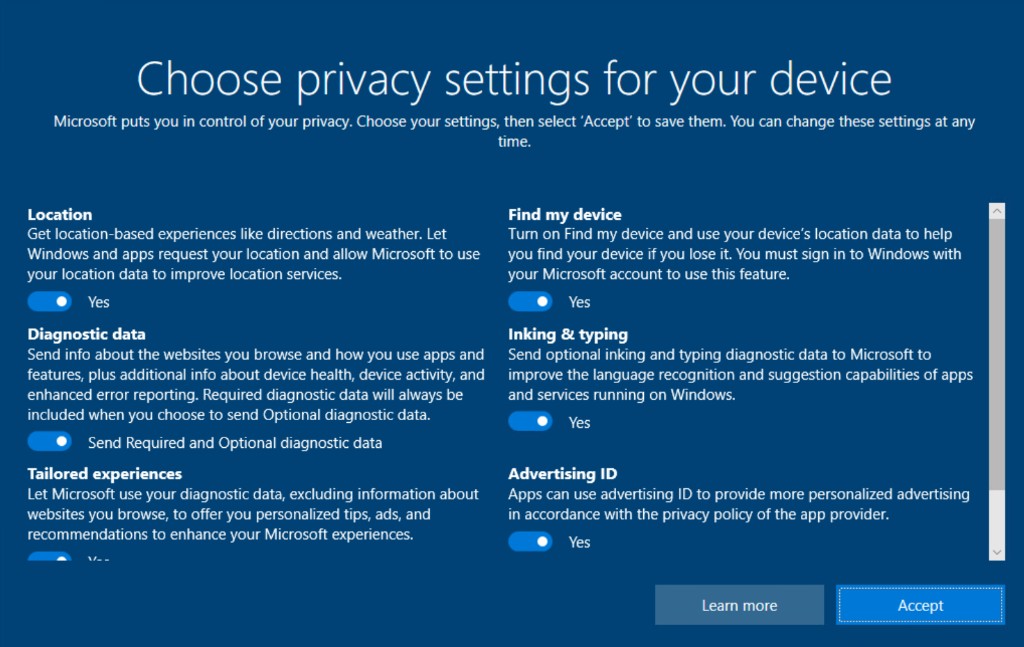The image size is (1024, 647).
Task: Click the Accept button
Action: pos(920,605)
